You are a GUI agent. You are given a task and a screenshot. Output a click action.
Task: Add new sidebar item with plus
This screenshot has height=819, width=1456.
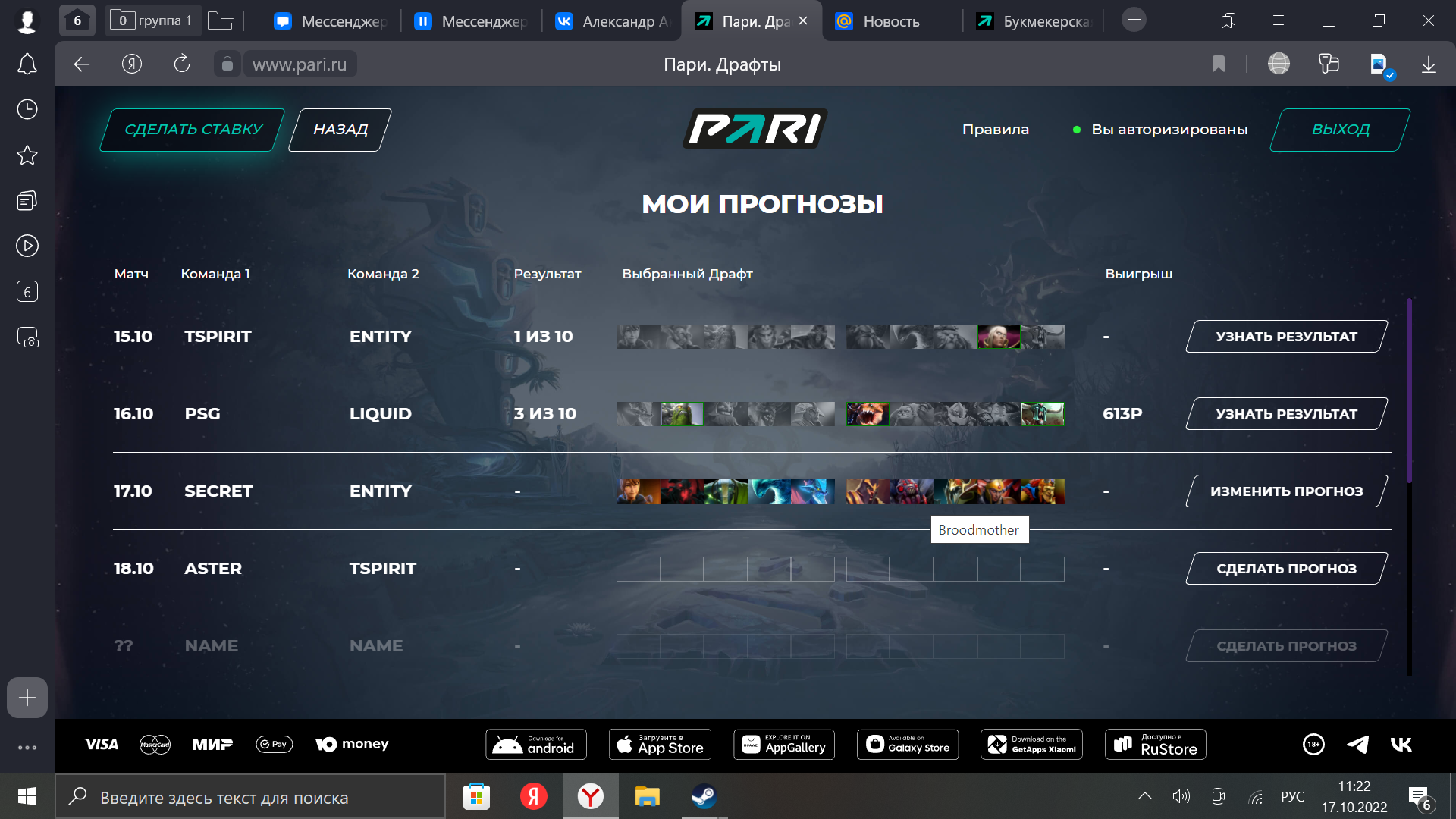click(27, 698)
